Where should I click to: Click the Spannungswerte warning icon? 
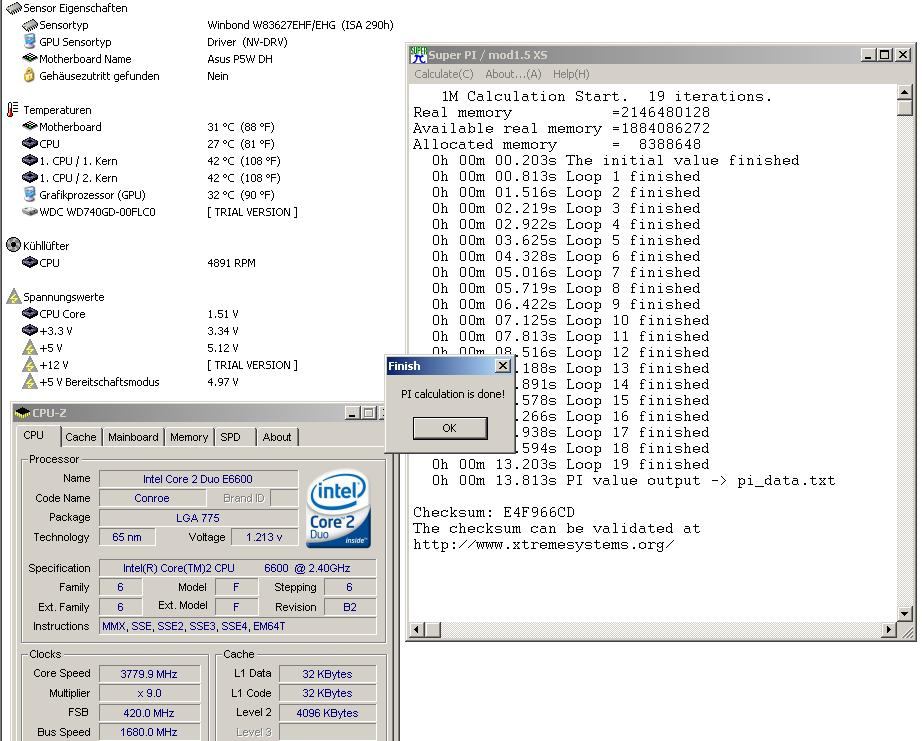14,296
